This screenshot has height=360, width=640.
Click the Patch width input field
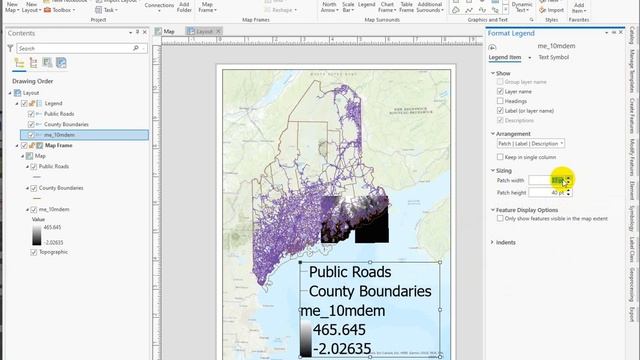(547, 180)
